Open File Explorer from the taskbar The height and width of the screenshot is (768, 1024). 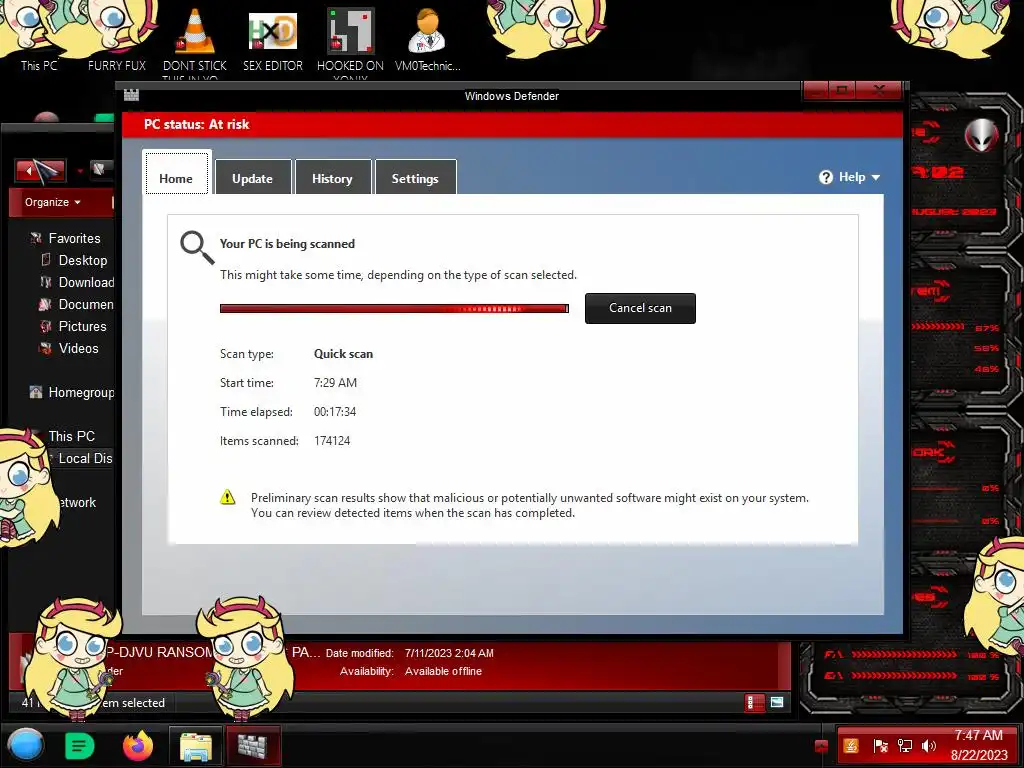click(x=195, y=746)
